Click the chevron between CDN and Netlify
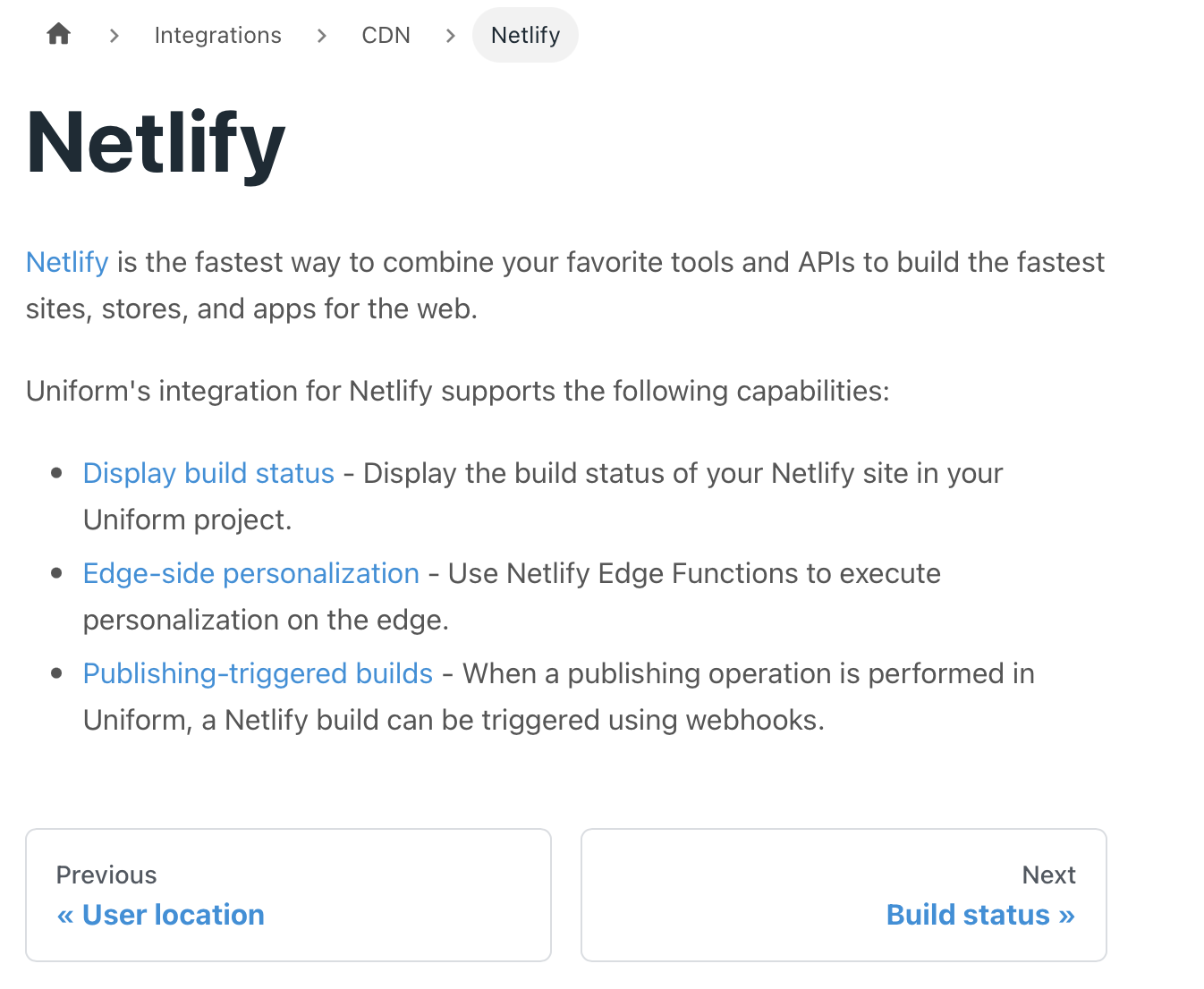The image size is (1204, 989). tap(450, 36)
